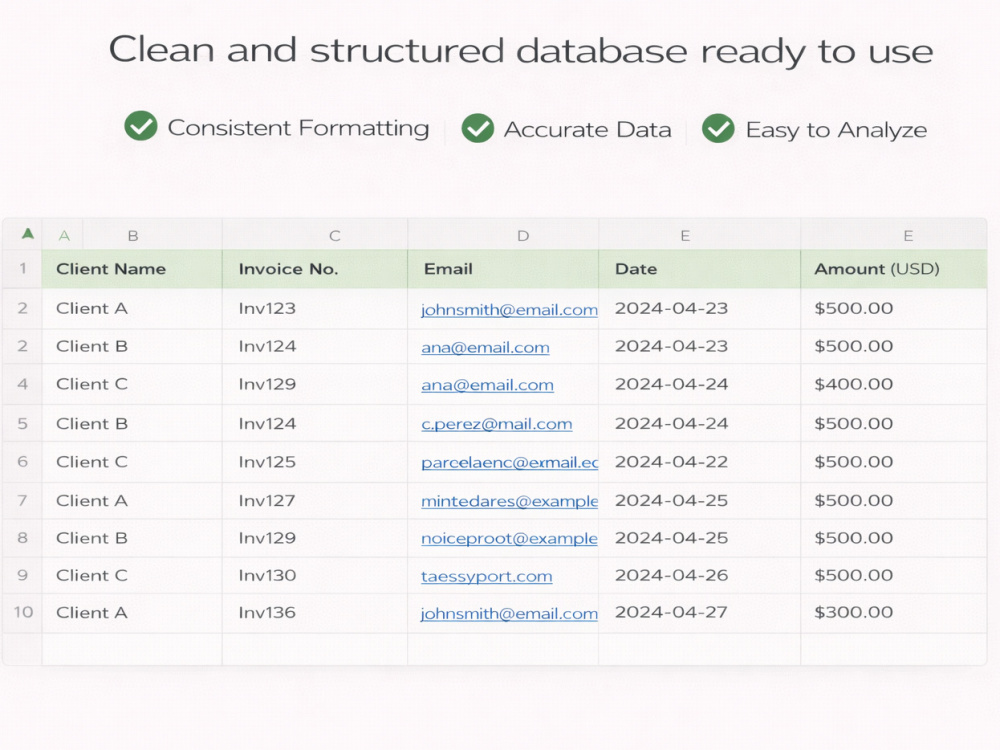Image resolution: width=1000 pixels, height=750 pixels.
Task: Click the 2024-04-22 date cell
Action: (x=700, y=462)
